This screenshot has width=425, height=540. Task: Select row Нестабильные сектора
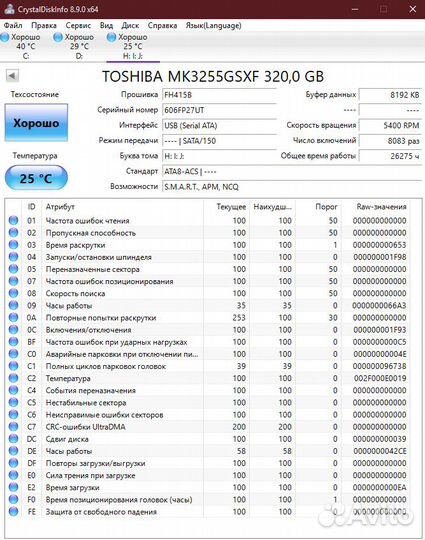pos(208,402)
